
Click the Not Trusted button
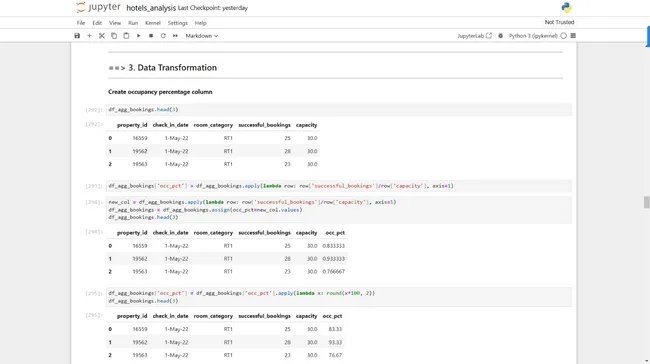tap(559, 22)
